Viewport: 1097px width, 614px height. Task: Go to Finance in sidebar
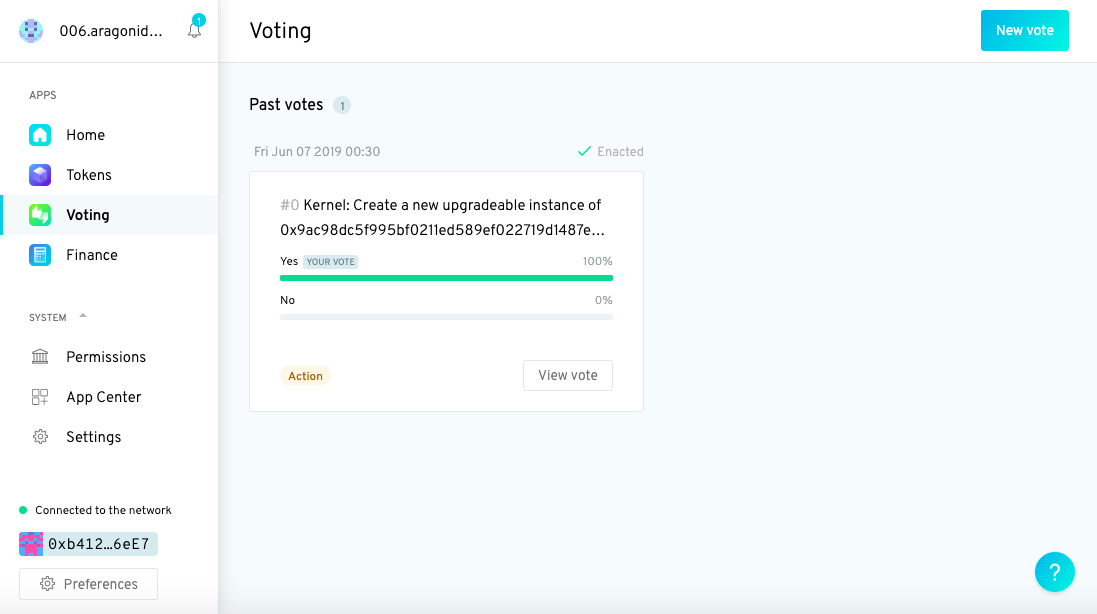(92, 255)
